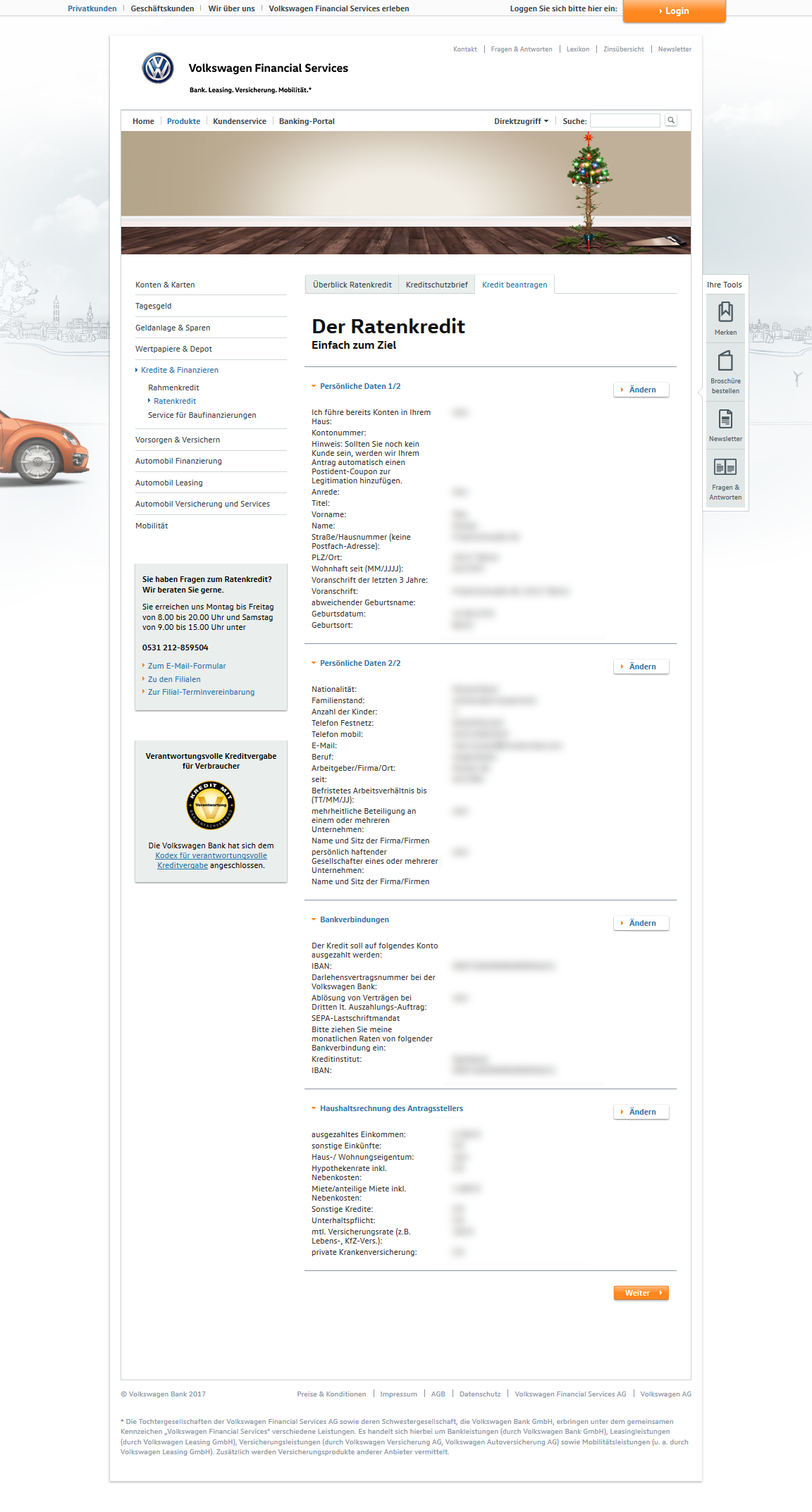This screenshot has height=1512, width=812.
Task: Open Preise & Konditionen footer link
Action: pos(331,1394)
